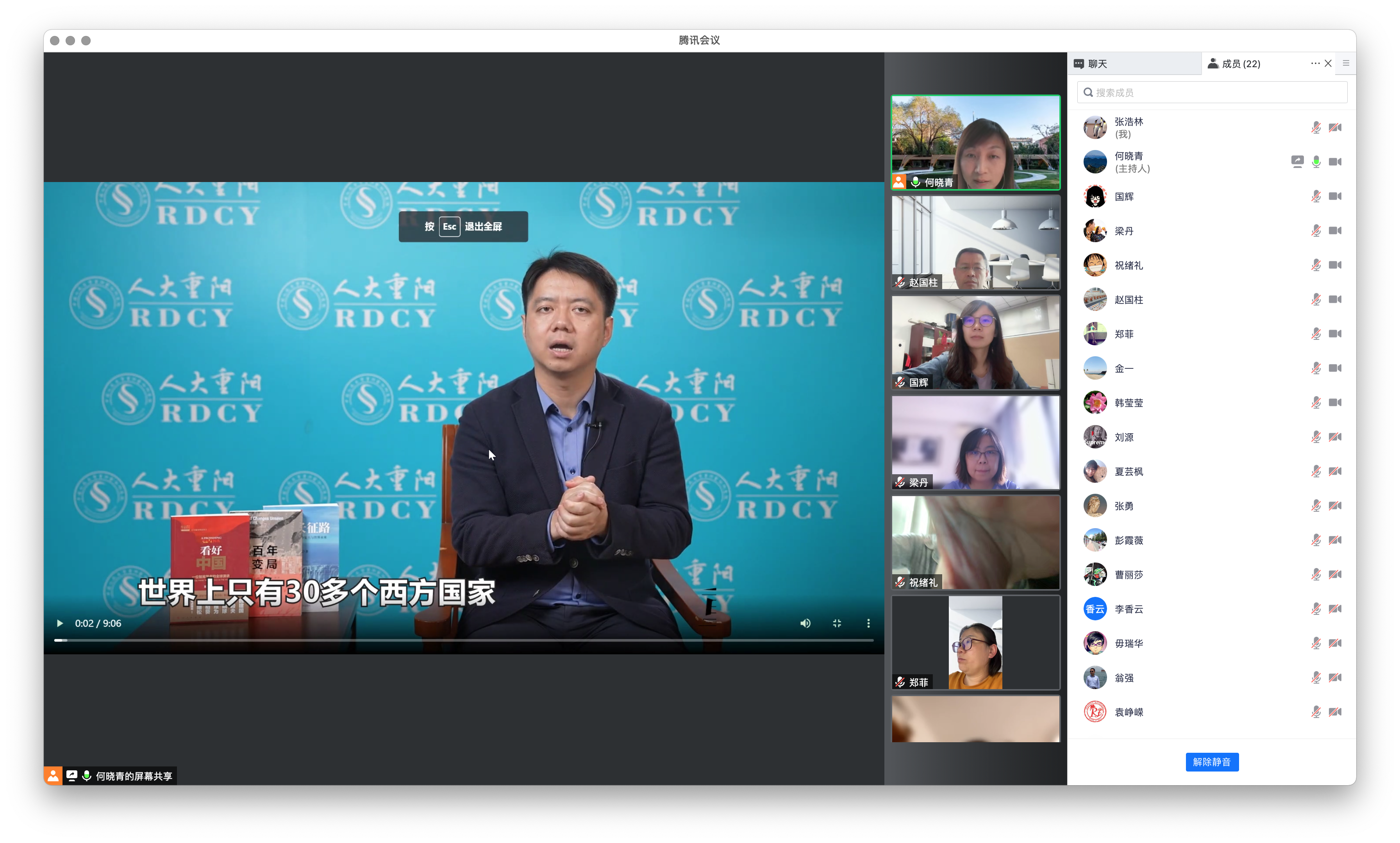Click 国辉's camera icon in member list

(1335, 196)
